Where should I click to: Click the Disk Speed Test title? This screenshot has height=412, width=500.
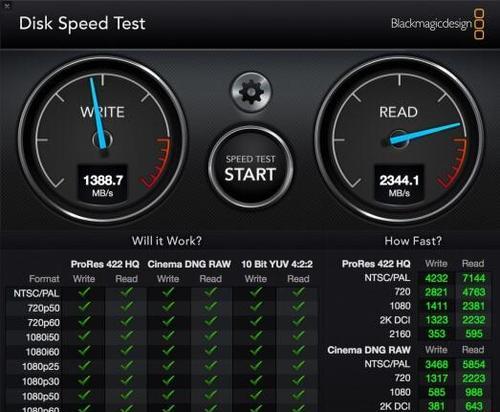point(82,24)
